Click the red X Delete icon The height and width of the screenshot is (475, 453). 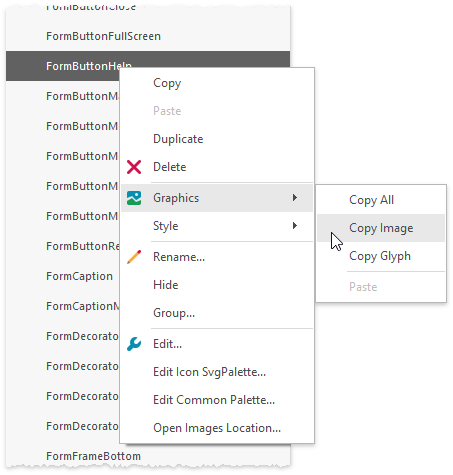pyautogui.click(x=134, y=167)
